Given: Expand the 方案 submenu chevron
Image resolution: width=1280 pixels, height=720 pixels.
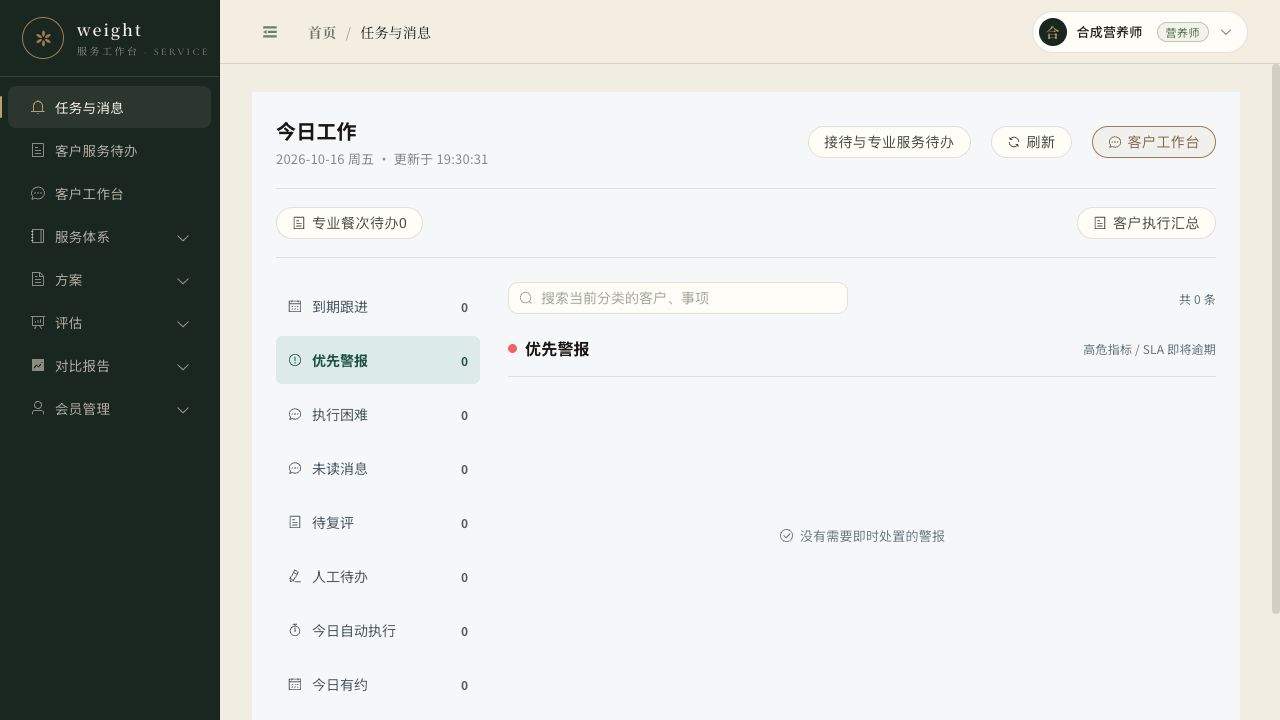Looking at the screenshot, I should click(x=183, y=280).
